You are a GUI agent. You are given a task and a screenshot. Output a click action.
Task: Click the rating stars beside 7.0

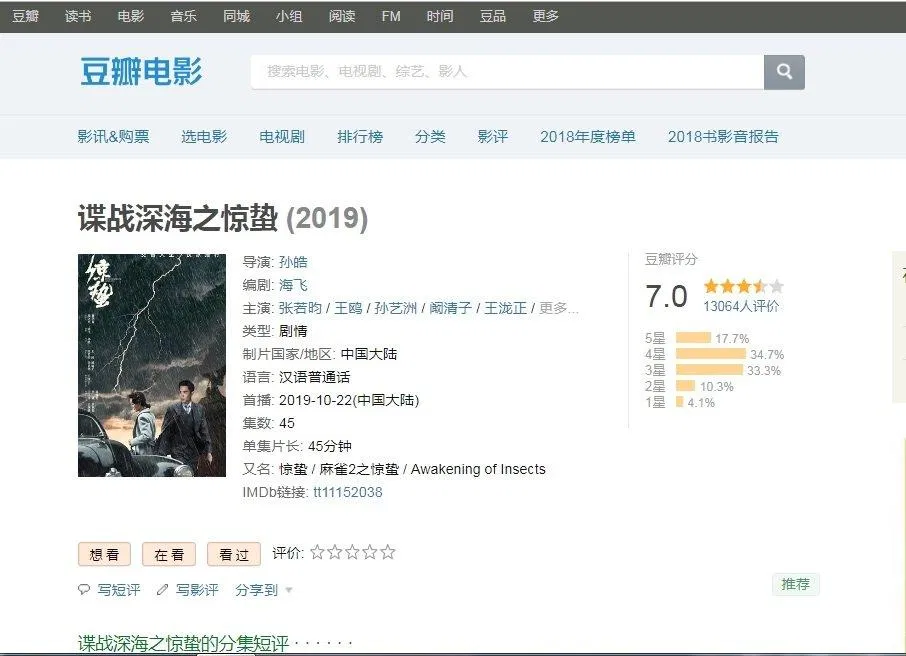coord(743,287)
